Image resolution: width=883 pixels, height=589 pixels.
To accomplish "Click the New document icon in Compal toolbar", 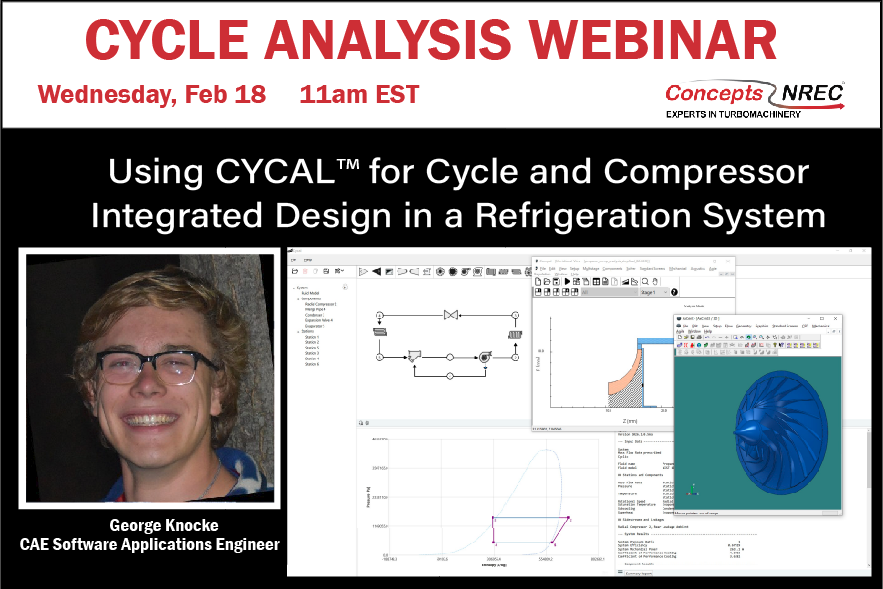I will [538, 282].
